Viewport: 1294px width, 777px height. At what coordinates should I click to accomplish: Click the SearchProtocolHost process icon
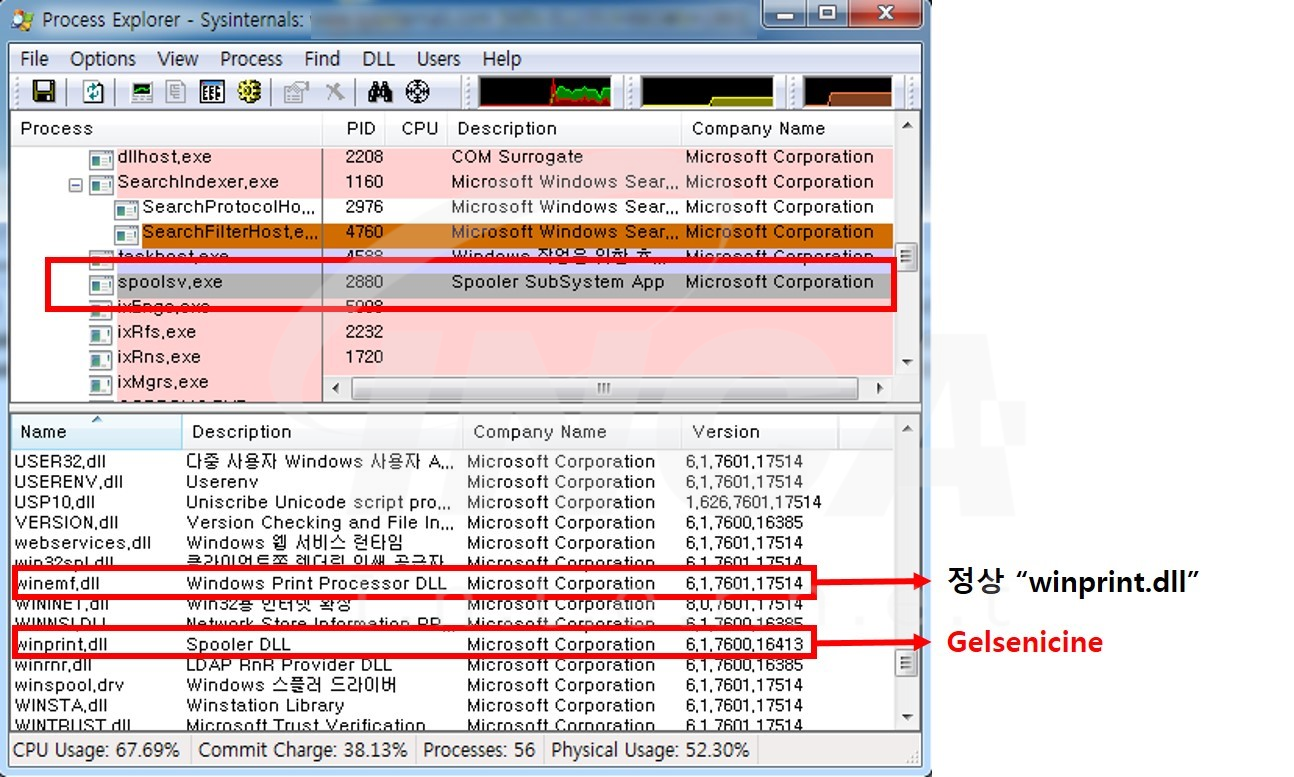pyautogui.click(x=126, y=208)
